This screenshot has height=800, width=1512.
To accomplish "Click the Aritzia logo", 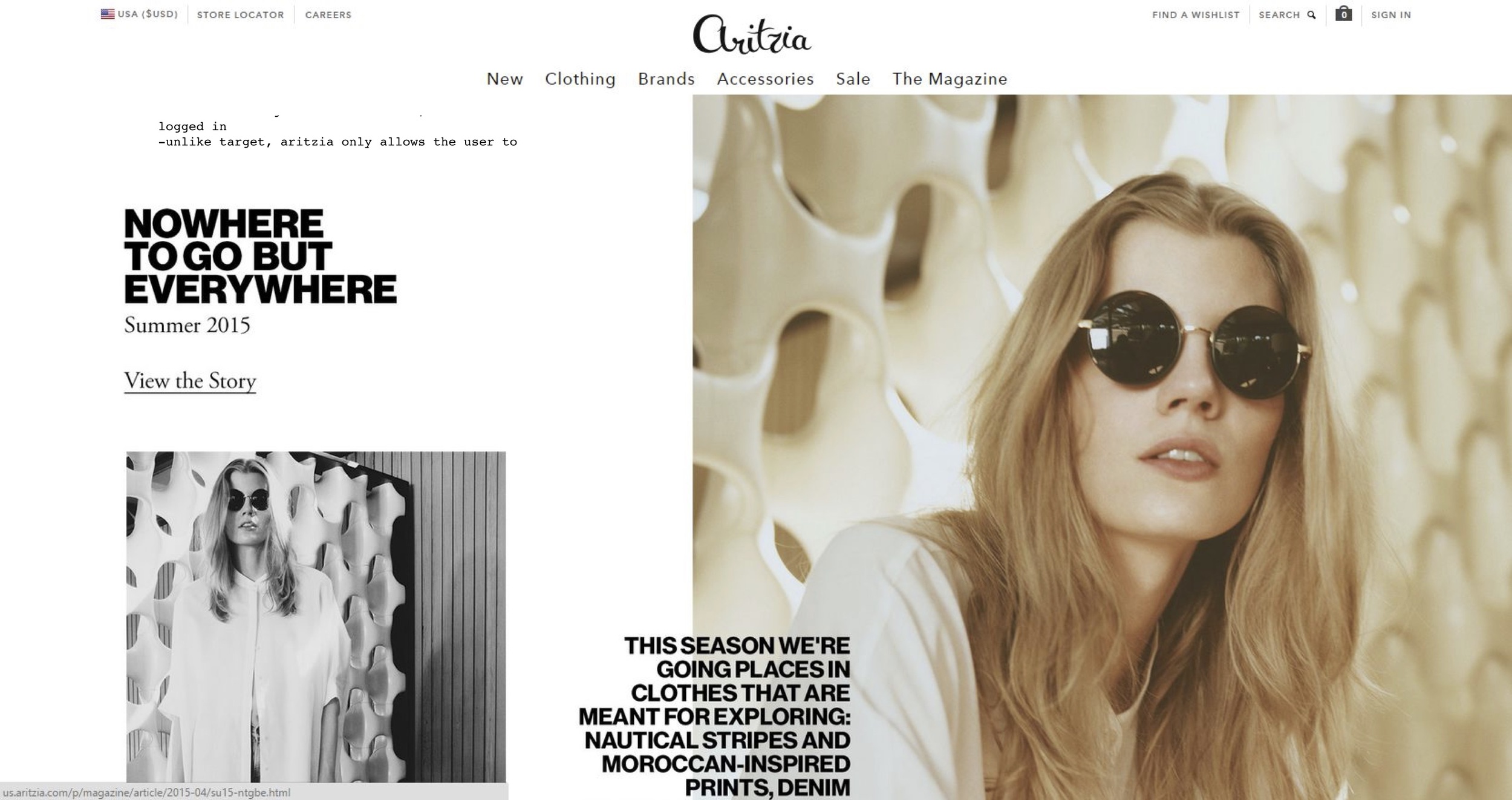I will pos(752,35).
